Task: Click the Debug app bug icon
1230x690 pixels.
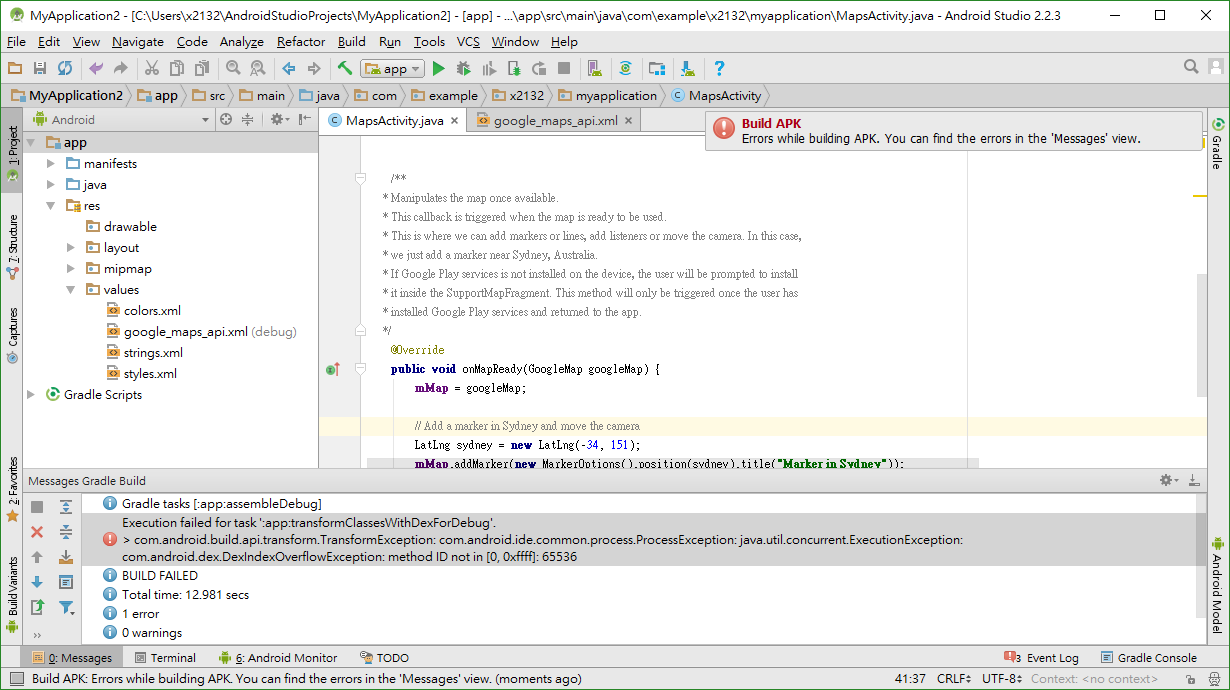Action: pos(464,68)
